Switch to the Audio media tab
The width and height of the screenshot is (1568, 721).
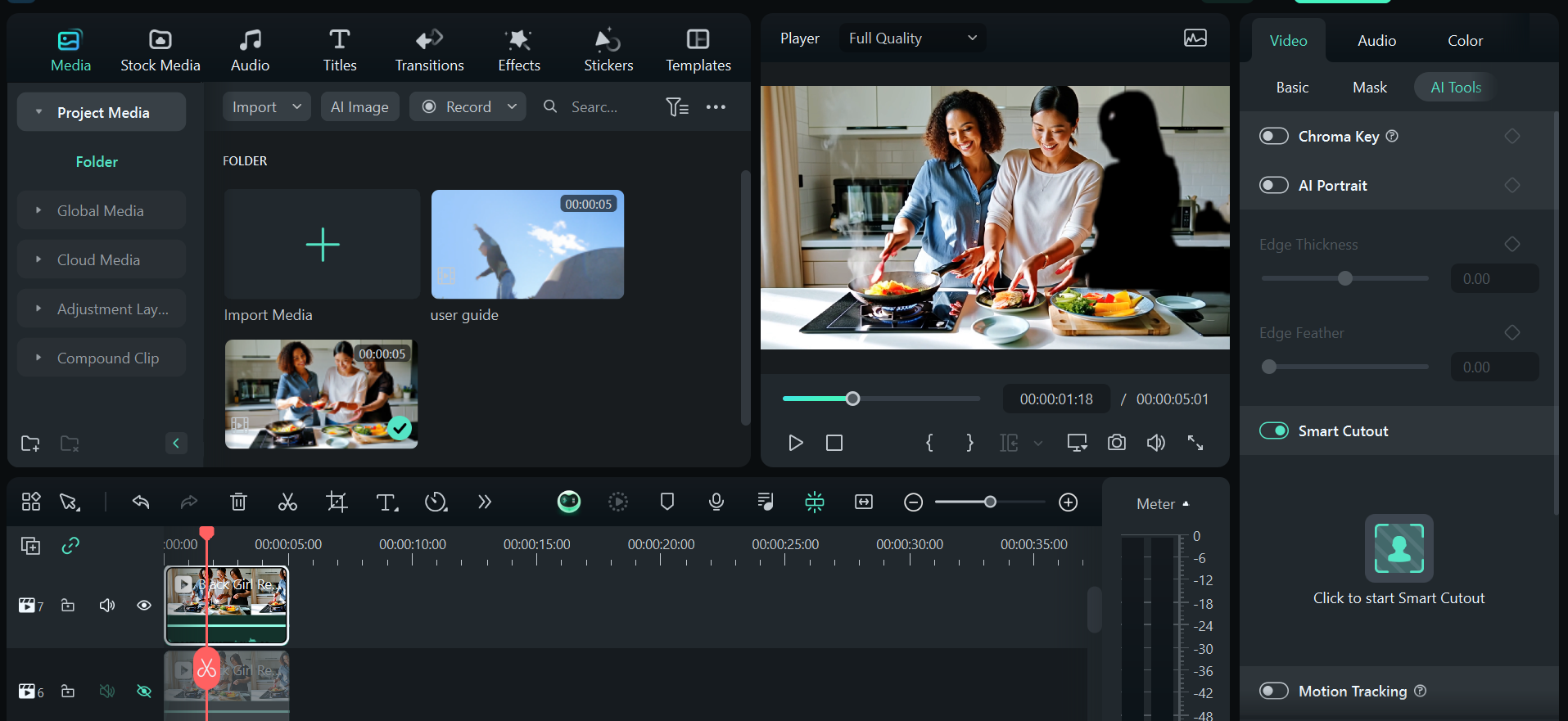tap(250, 51)
